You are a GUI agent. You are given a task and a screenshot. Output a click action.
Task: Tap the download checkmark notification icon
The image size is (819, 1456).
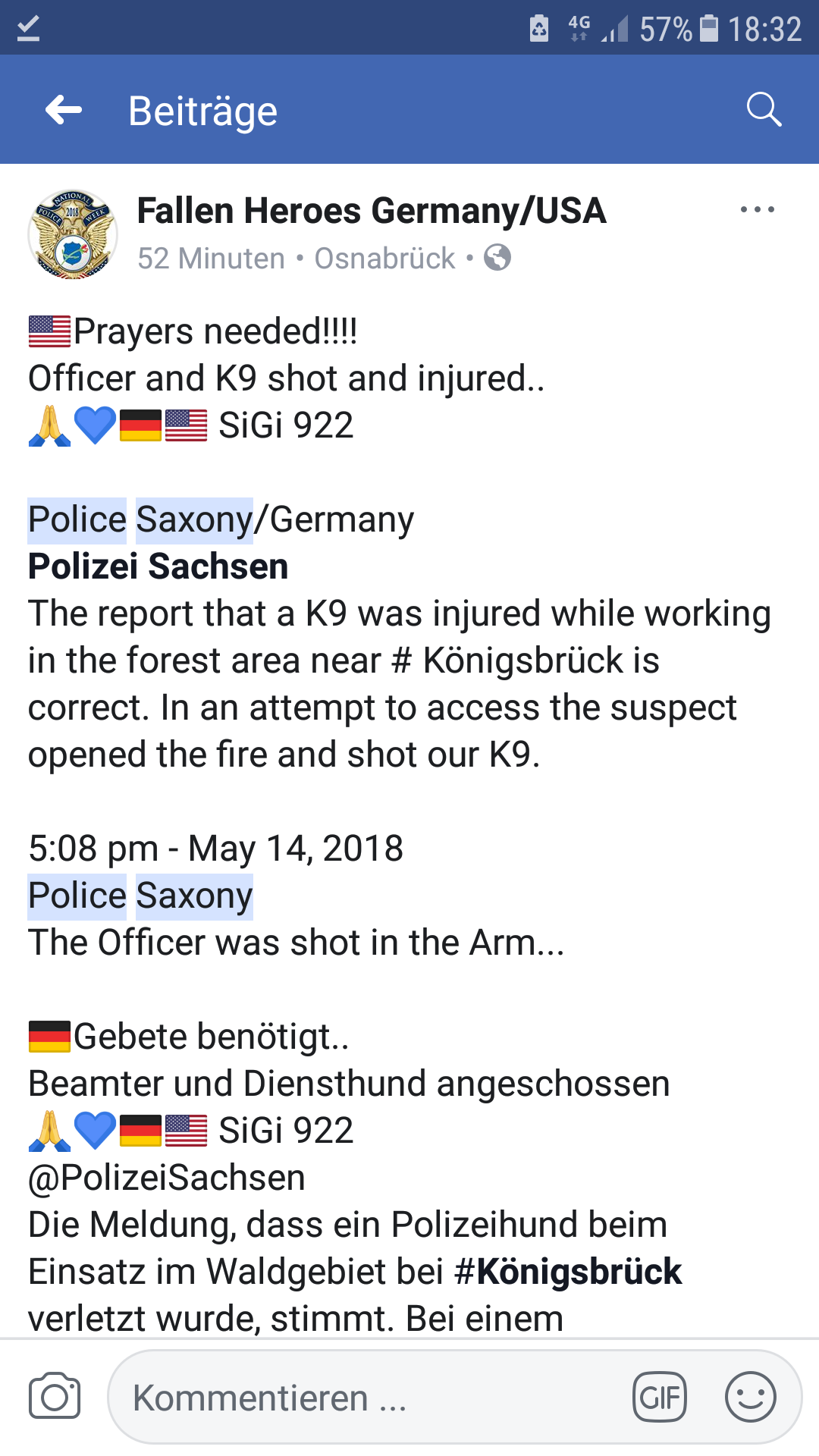pos(28,29)
